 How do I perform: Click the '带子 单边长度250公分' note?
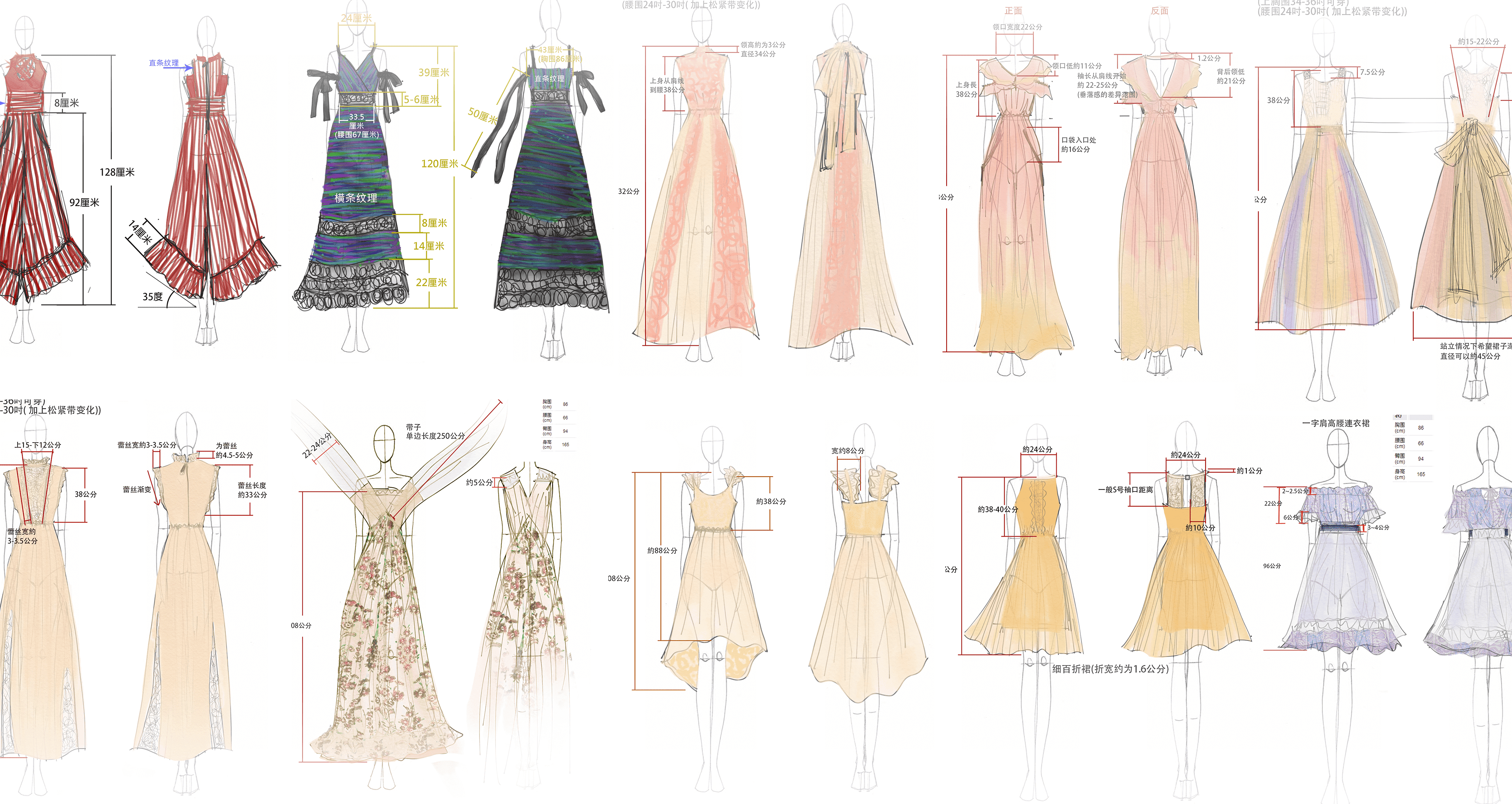pos(435,431)
